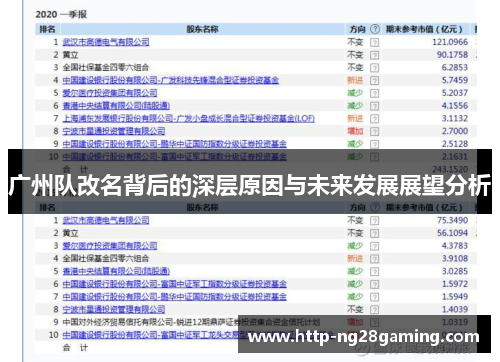Click the help icon in the 4.3783 row
The image size is (500, 362).
375,246
